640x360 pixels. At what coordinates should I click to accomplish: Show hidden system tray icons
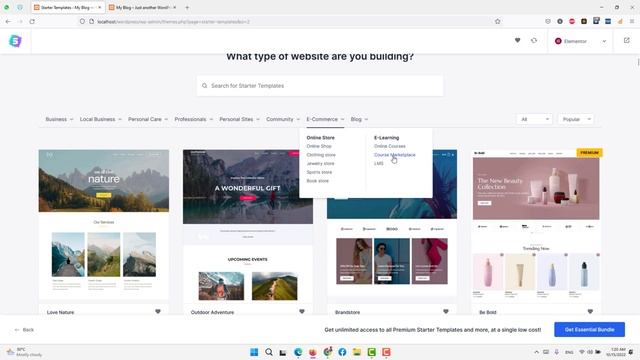[536, 352]
